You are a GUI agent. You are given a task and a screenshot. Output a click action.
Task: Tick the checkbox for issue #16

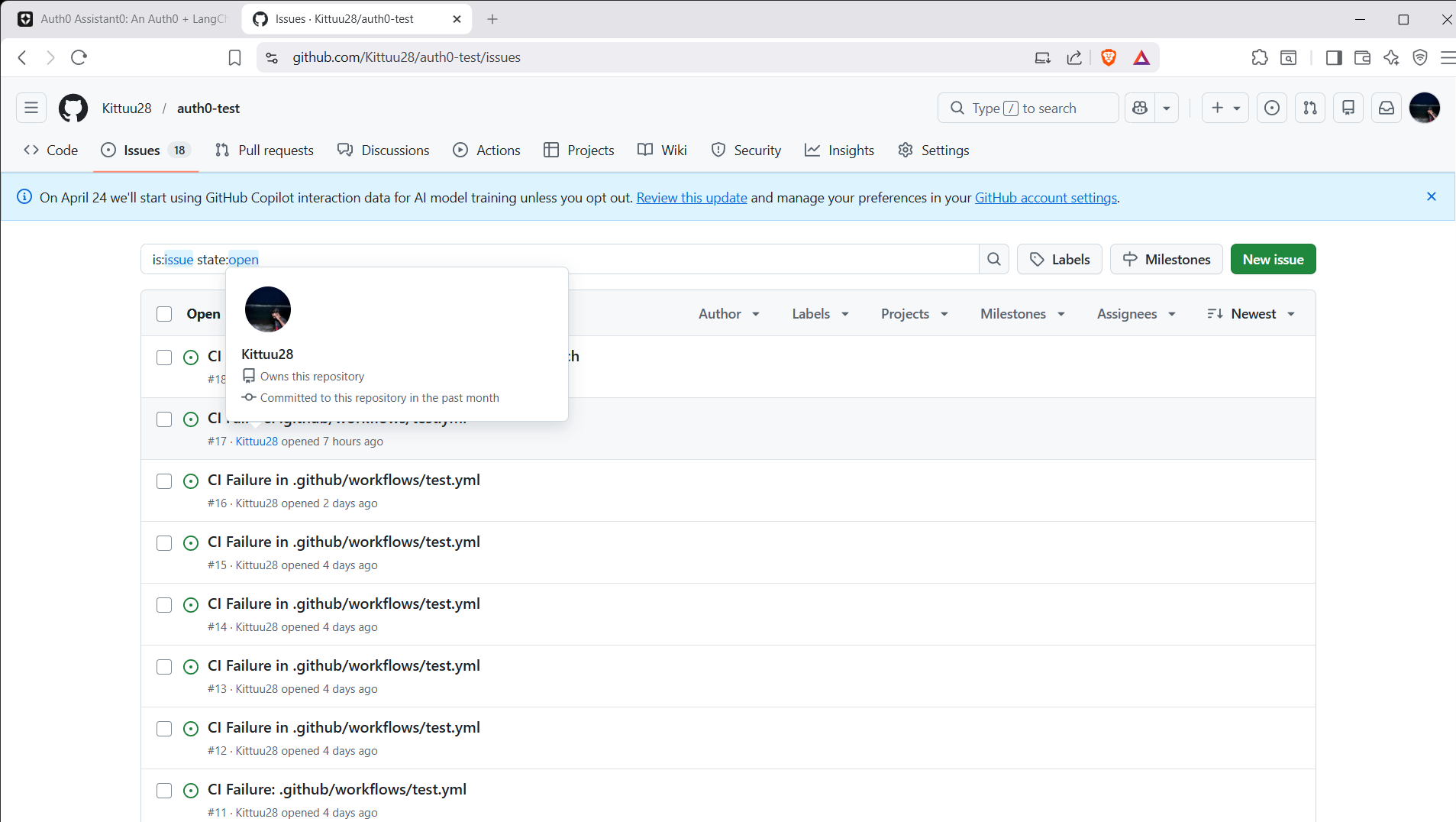(x=164, y=481)
